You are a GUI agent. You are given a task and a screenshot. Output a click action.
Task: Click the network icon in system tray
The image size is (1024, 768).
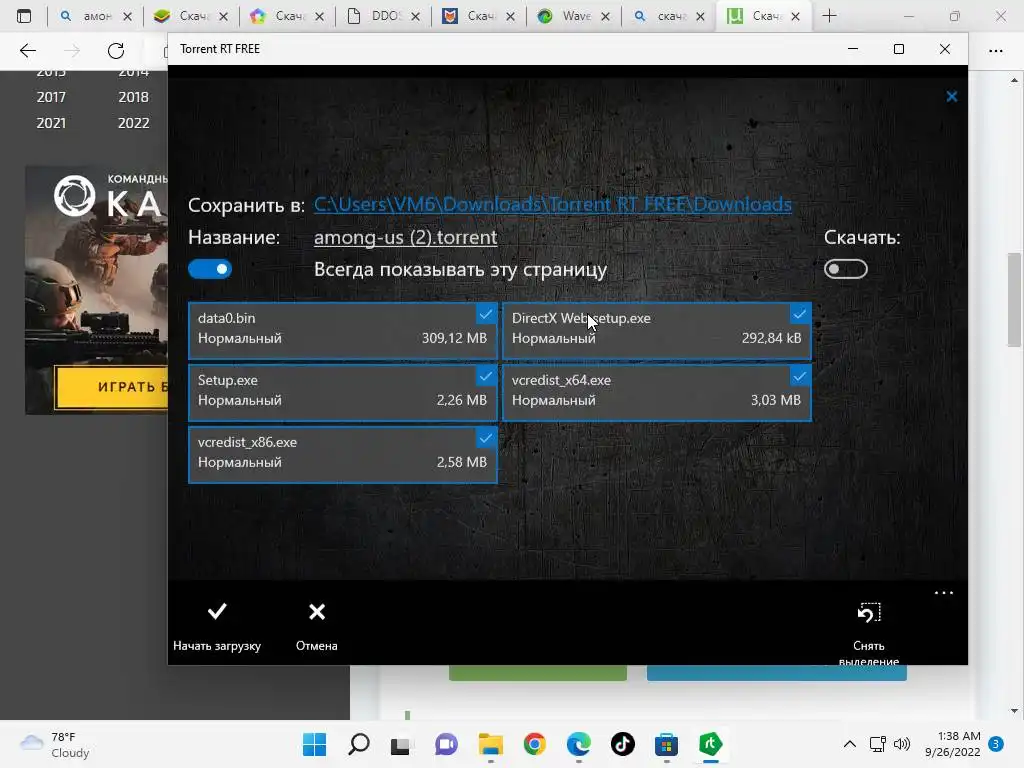pyautogui.click(x=878, y=744)
